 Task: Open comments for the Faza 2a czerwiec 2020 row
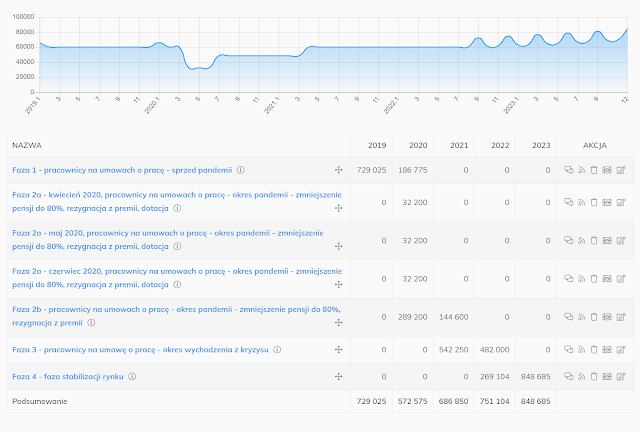pyautogui.click(x=568, y=278)
